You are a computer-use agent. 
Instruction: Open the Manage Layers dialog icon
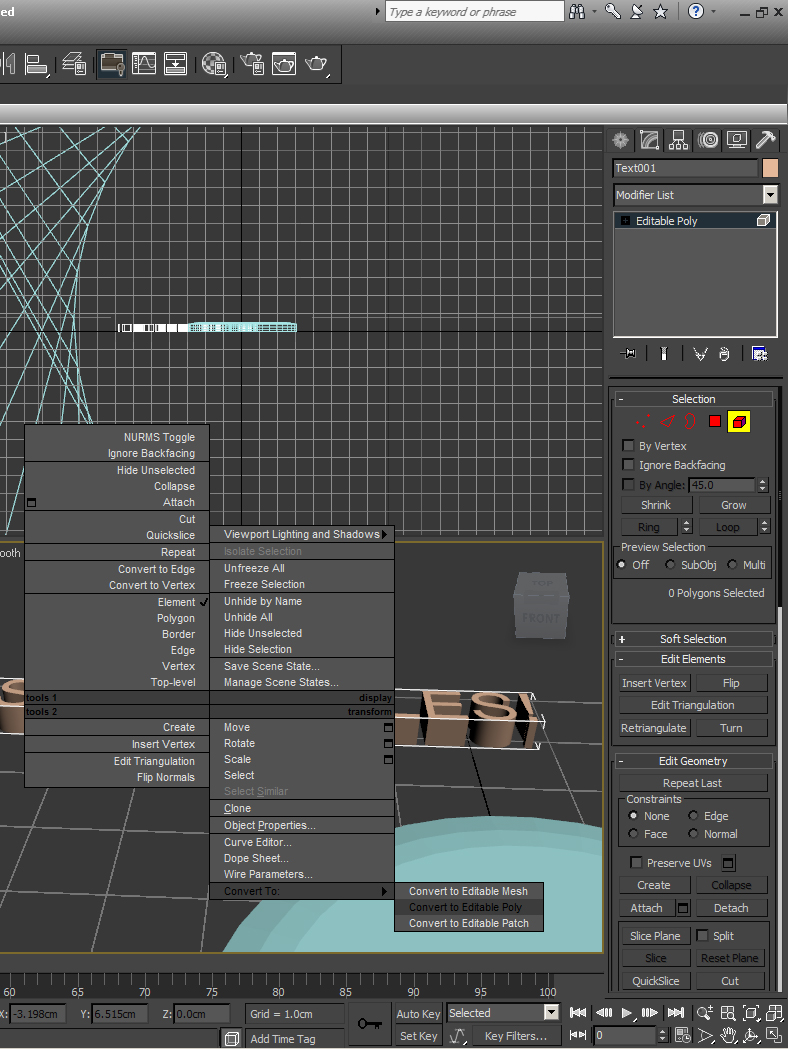coord(74,64)
